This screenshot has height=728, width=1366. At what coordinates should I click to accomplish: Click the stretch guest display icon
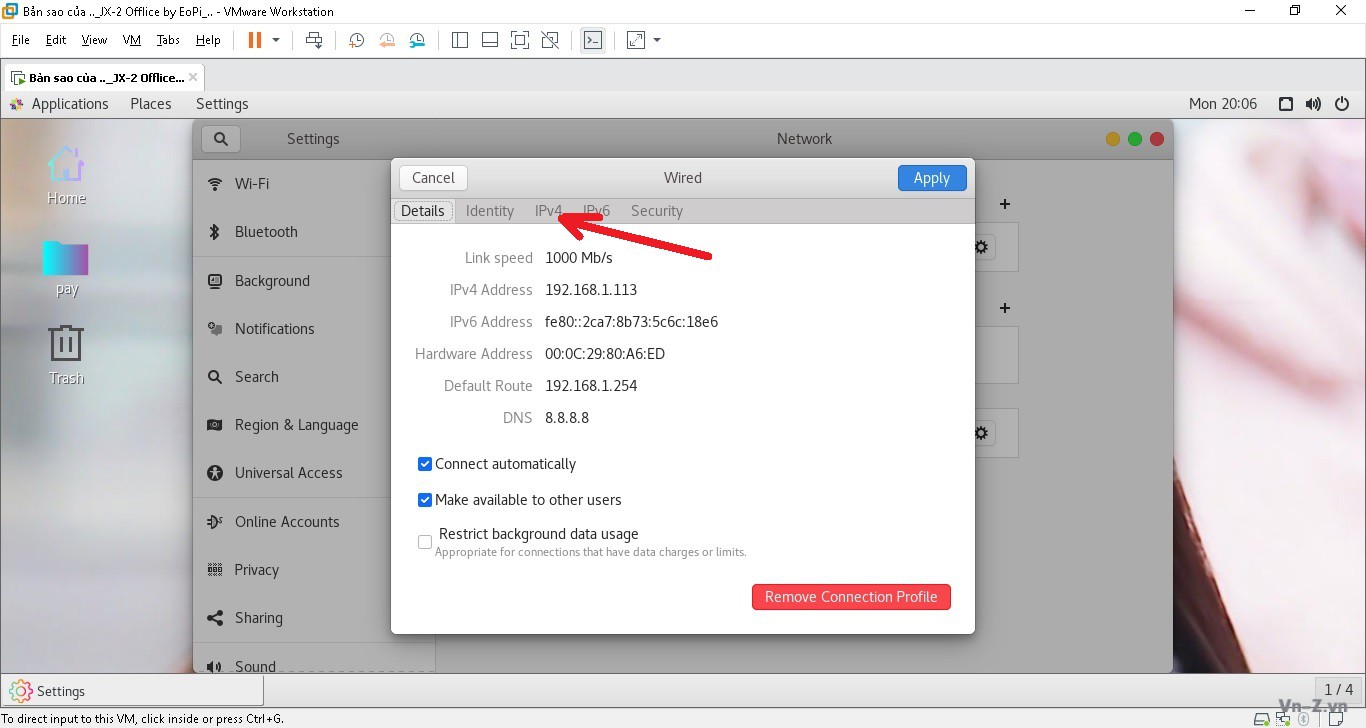636,40
